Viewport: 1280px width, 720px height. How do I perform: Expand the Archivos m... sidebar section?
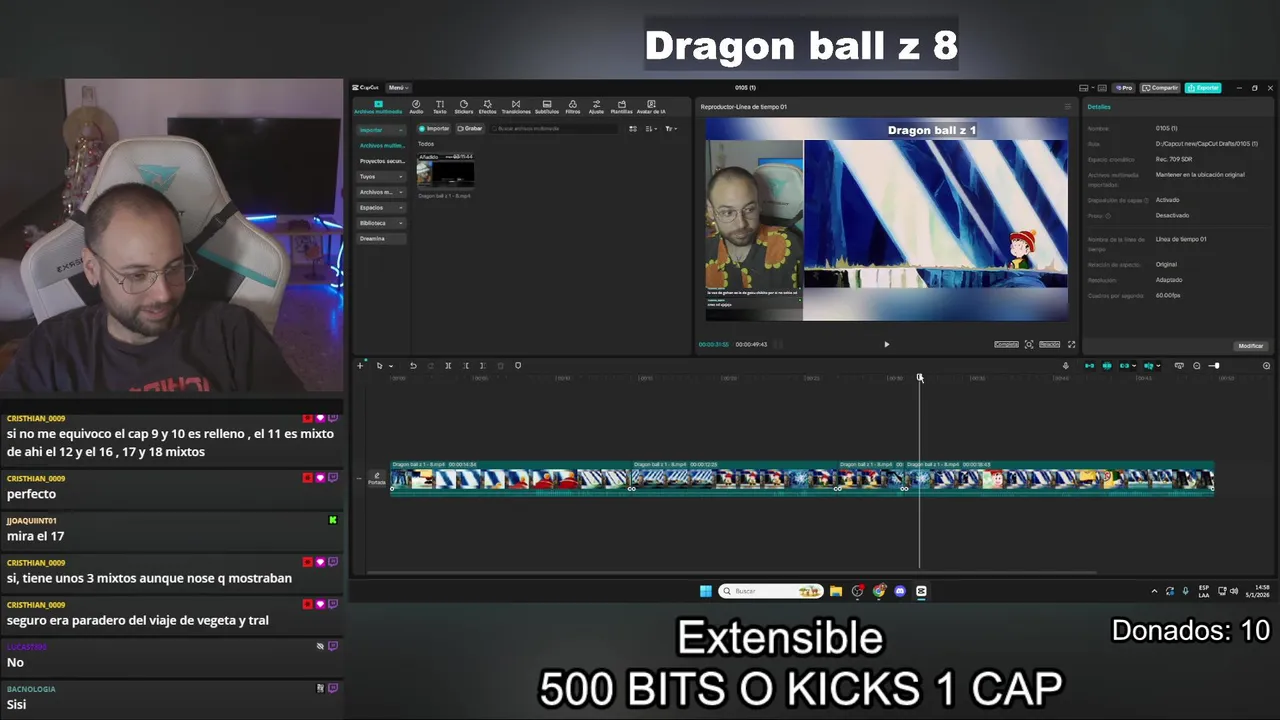381,192
